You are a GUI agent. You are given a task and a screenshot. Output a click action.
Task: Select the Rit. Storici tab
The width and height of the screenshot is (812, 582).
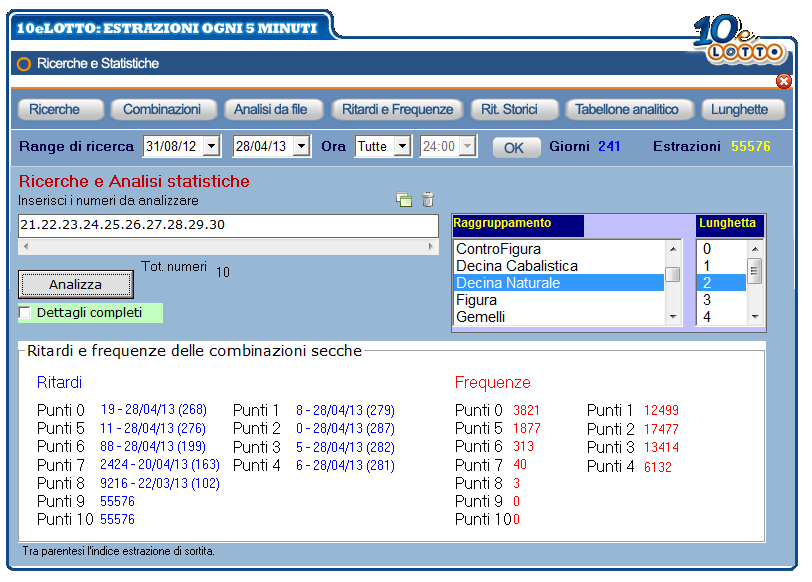point(514,110)
